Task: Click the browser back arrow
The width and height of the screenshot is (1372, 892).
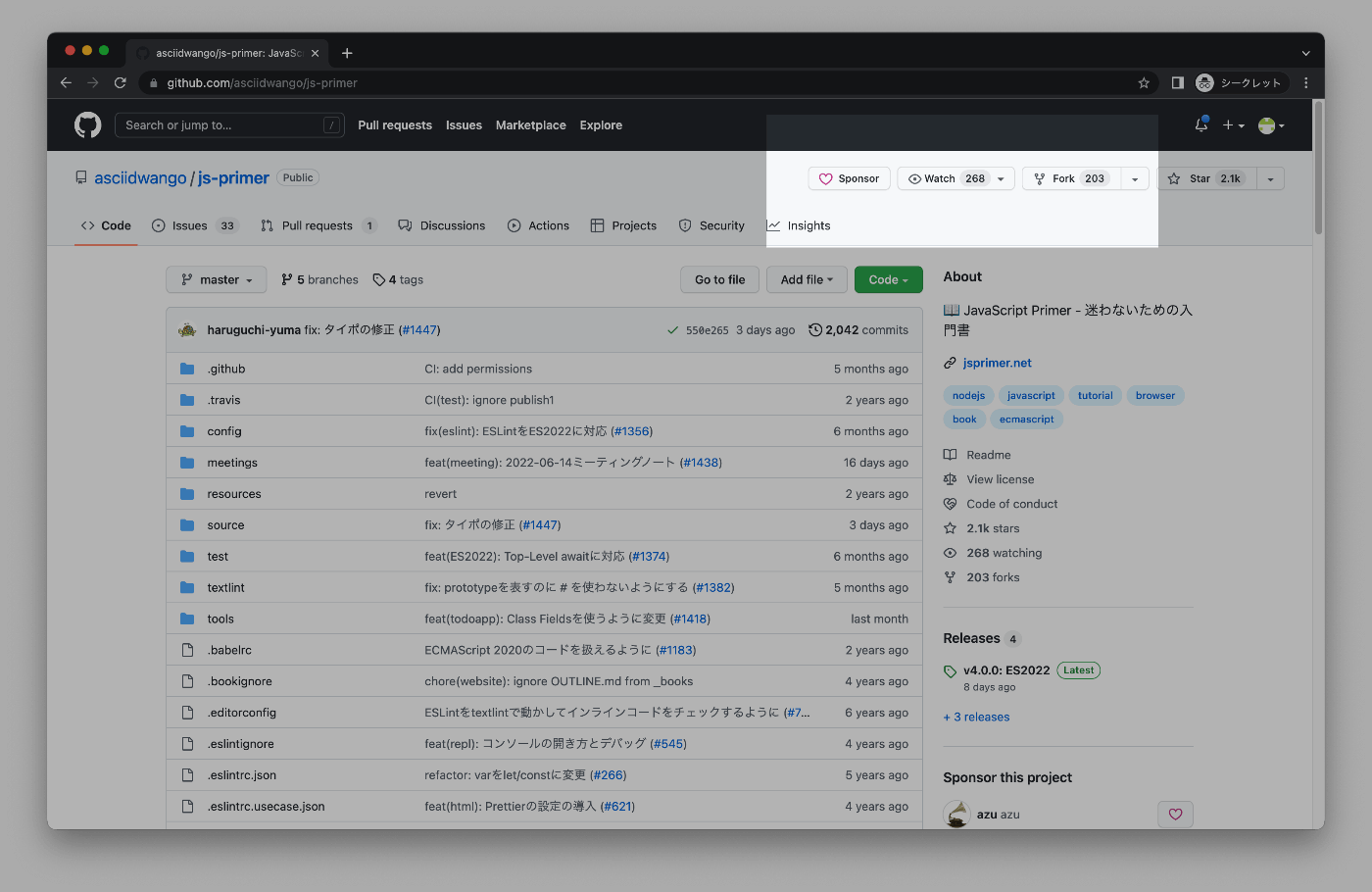Action: pyautogui.click(x=66, y=83)
